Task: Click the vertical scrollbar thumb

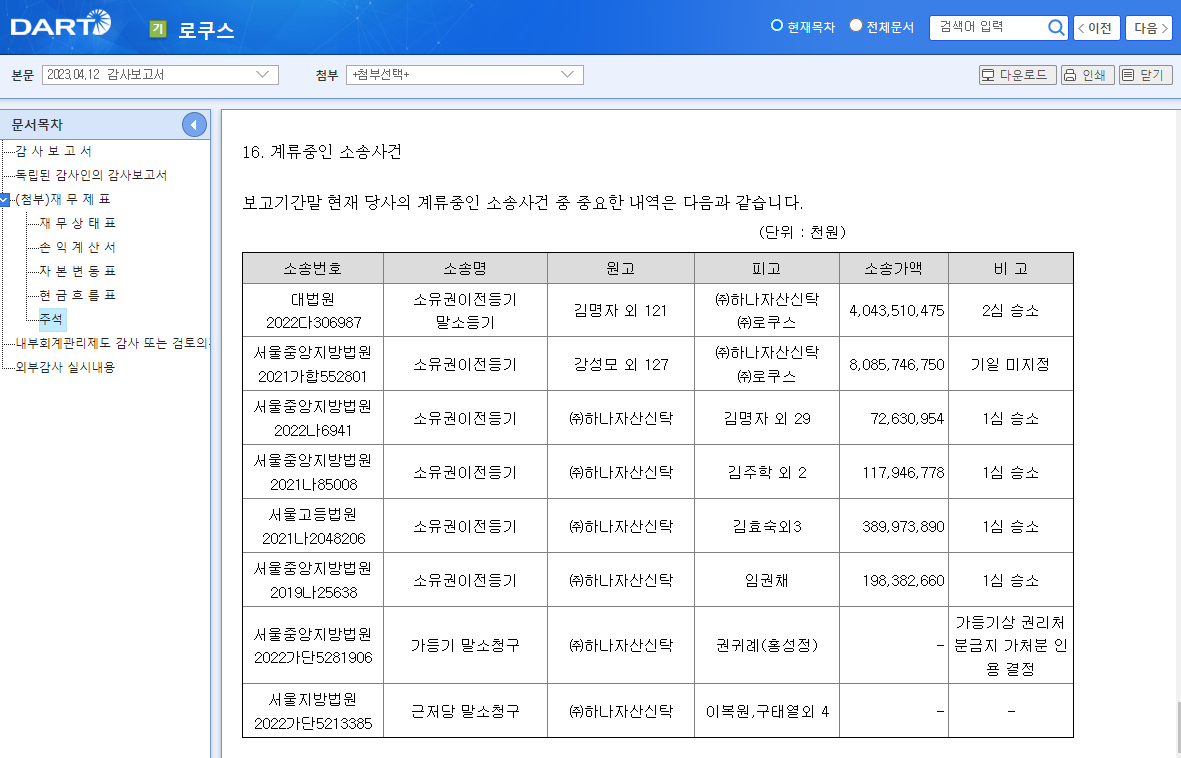Action: click(1178, 729)
